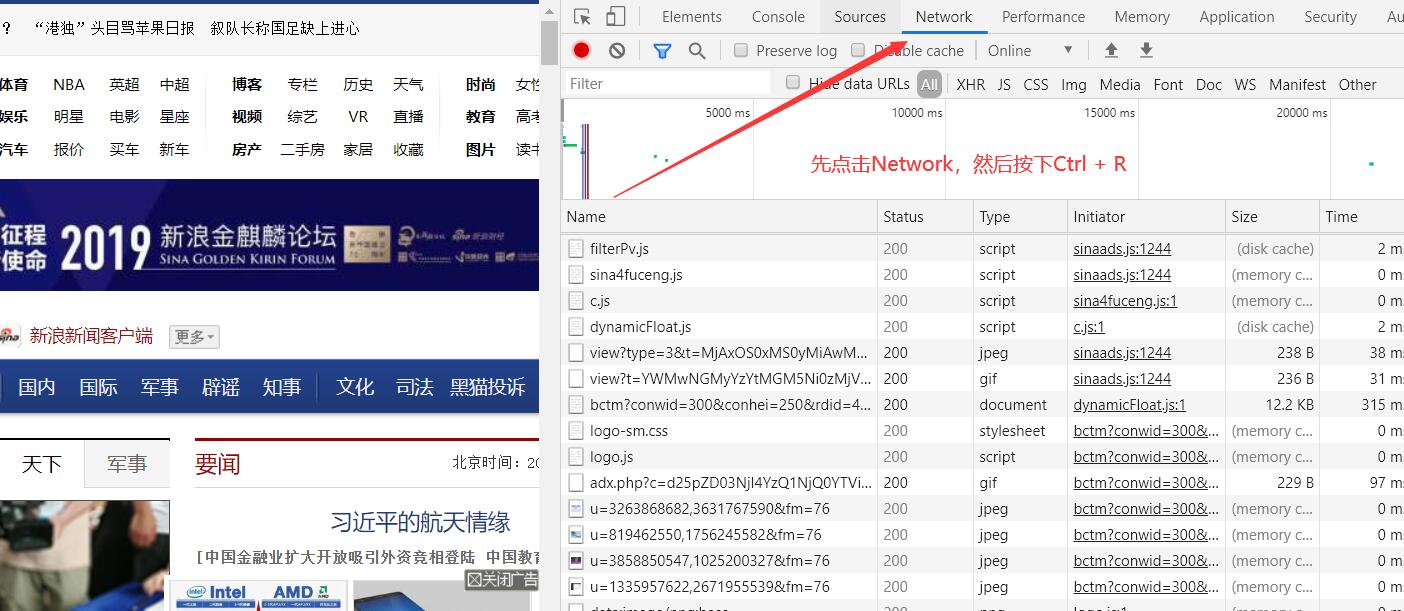Screen dimensions: 1404x611
Task: Sort requests by Size column header
Action: pyautogui.click(x=1272, y=216)
